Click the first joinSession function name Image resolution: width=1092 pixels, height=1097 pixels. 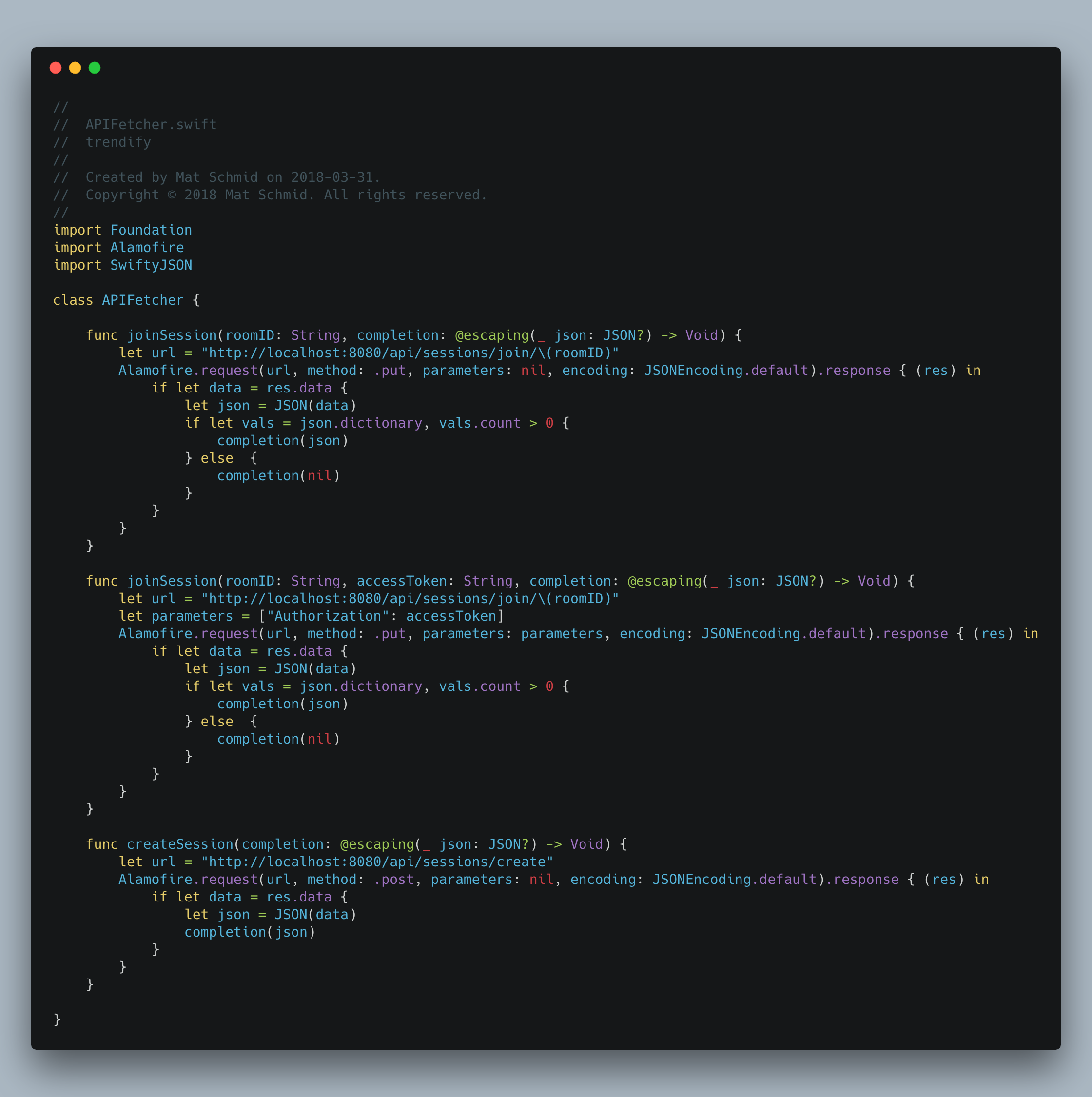pos(172,335)
